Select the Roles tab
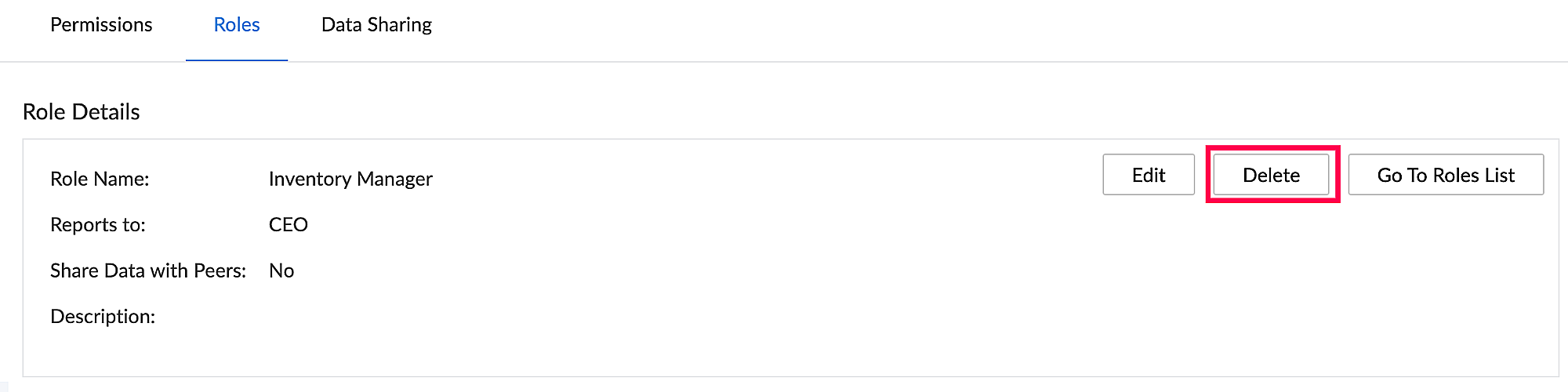This screenshot has width=1568, height=392. tap(236, 25)
